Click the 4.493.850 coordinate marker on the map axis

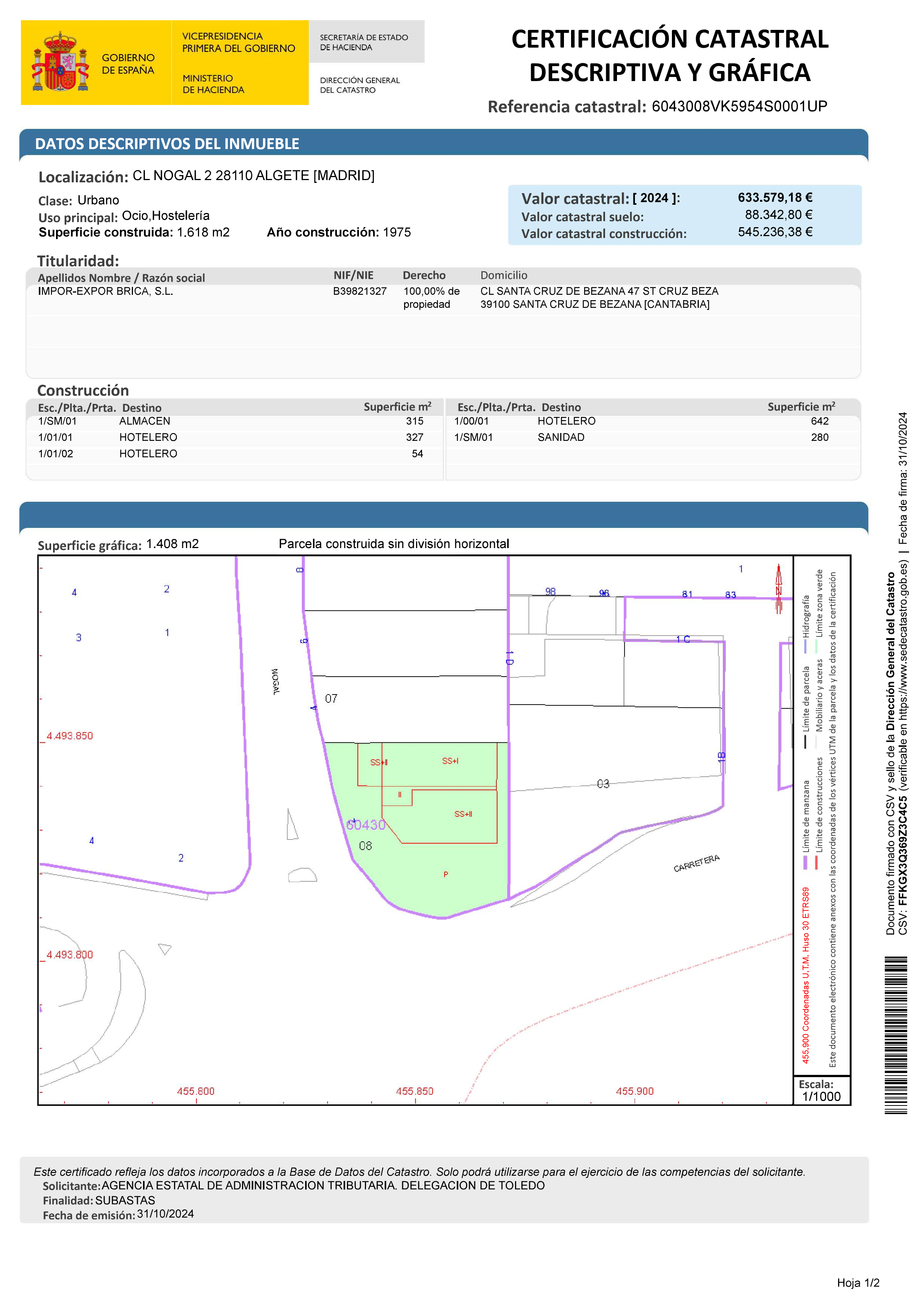point(69,736)
